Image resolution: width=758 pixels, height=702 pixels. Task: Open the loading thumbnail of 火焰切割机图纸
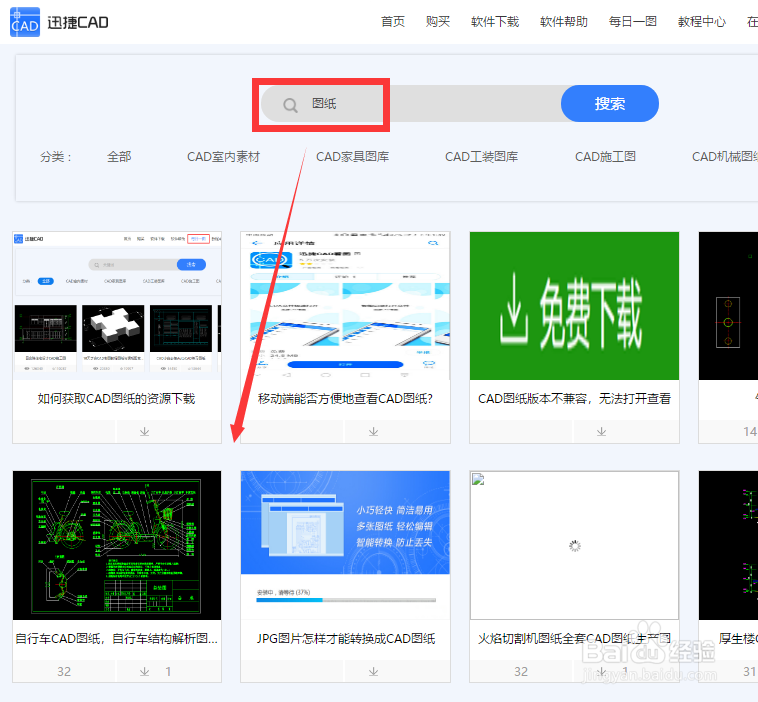[574, 545]
